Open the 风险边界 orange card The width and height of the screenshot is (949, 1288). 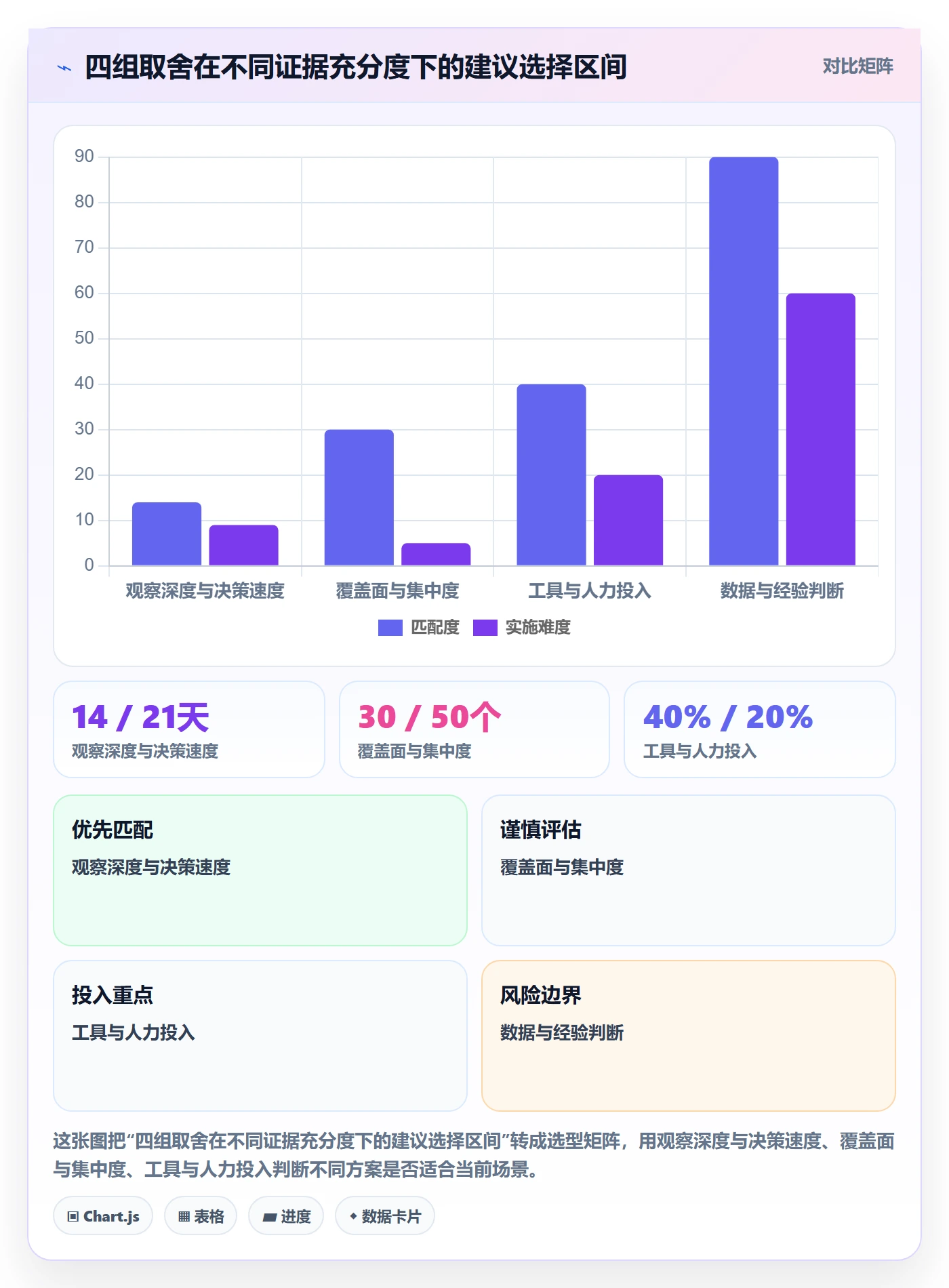point(689,1036)
